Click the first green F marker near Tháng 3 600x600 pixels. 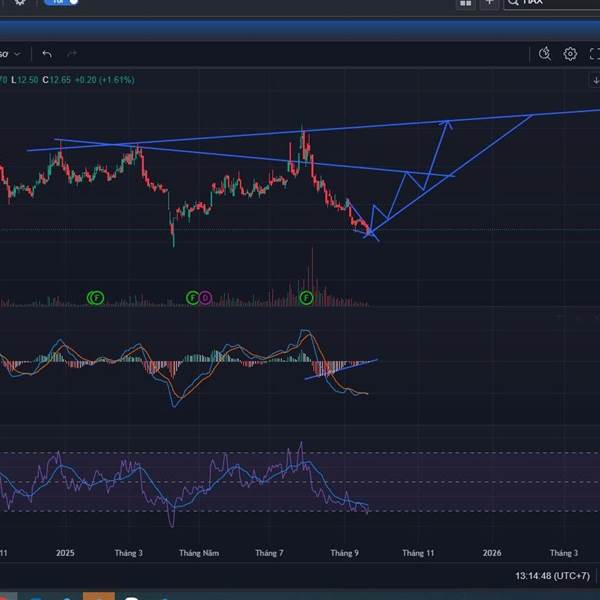tap(96, 297)
